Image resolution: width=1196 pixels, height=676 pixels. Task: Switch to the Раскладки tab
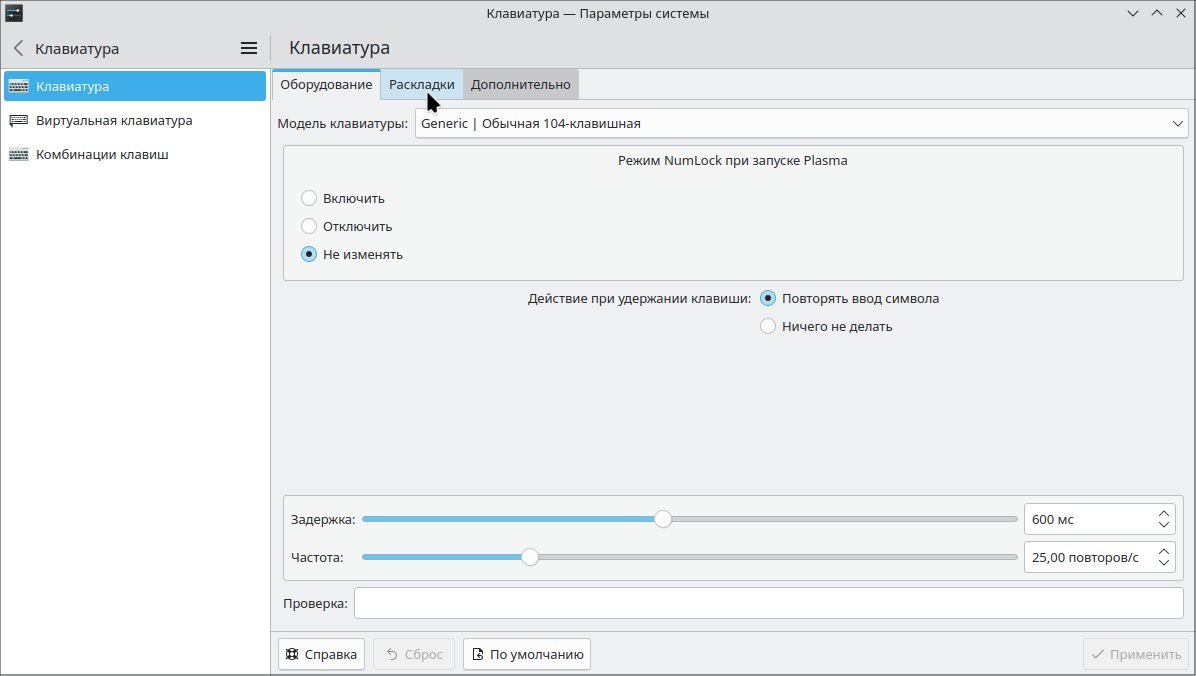[421, 84]
